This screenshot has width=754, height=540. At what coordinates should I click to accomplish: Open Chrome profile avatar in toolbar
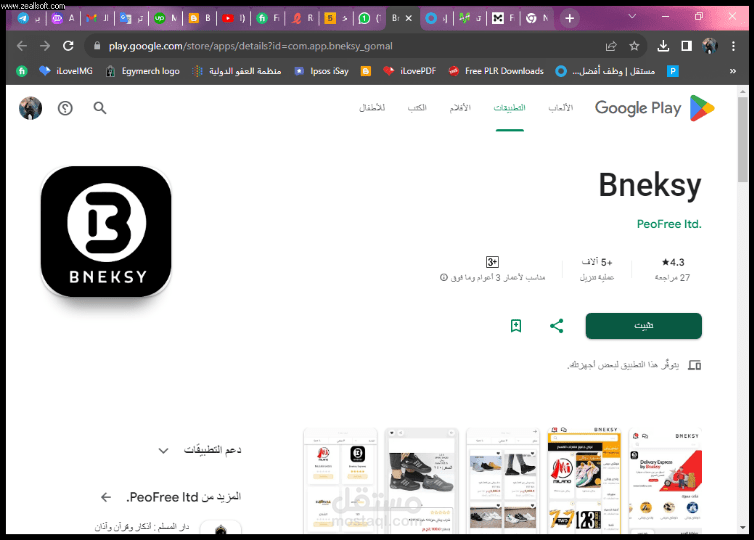point(710,46)
